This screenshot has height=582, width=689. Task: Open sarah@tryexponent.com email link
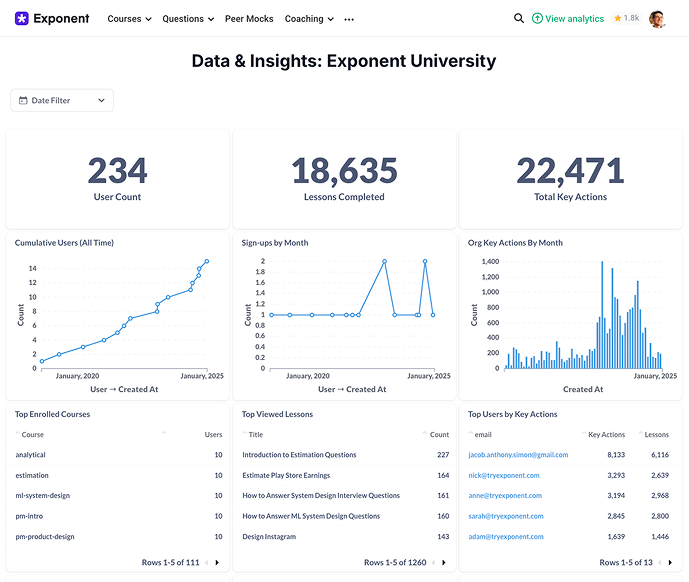click(506, 517)
